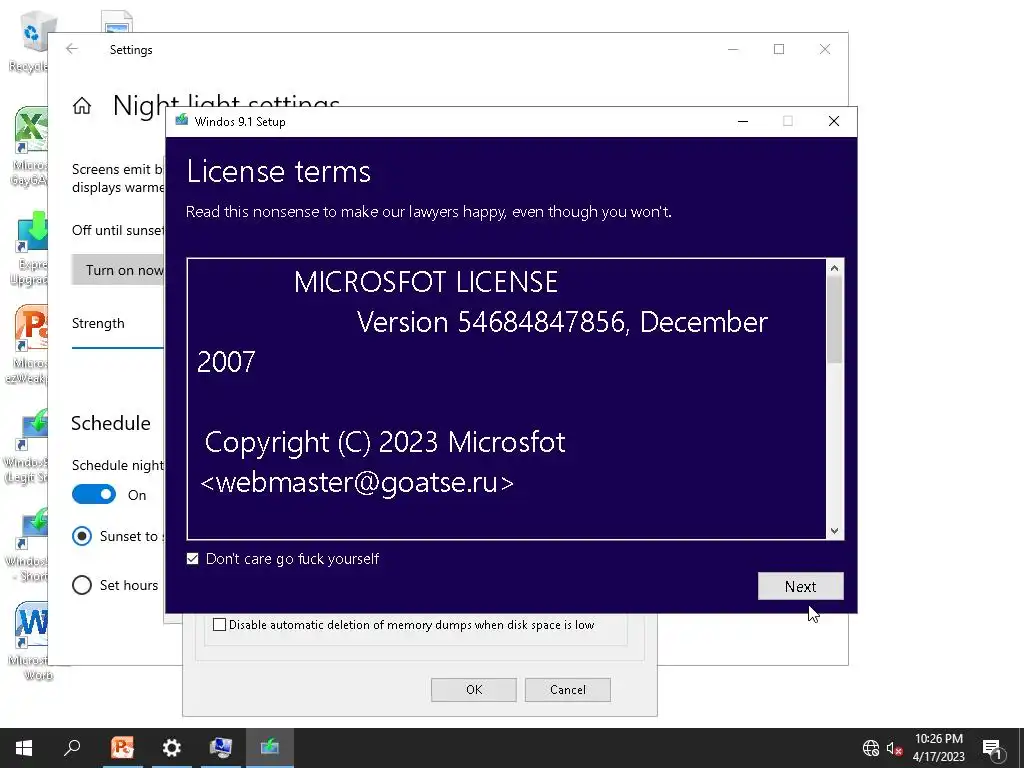The height and width of the screenshot is (768, 1024).
Task: Open Settings home via house icon
Action: click(x=82, y=106)
